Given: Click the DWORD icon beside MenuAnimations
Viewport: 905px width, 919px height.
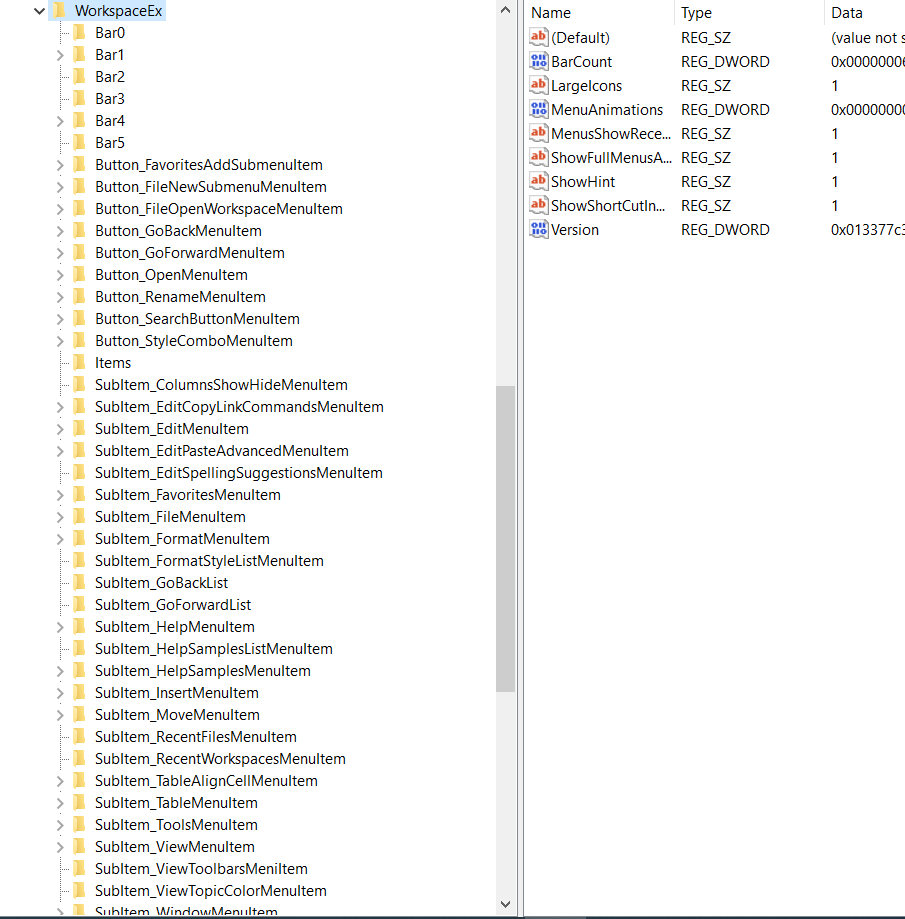Looking at the screenshot, I should (537, 109).
